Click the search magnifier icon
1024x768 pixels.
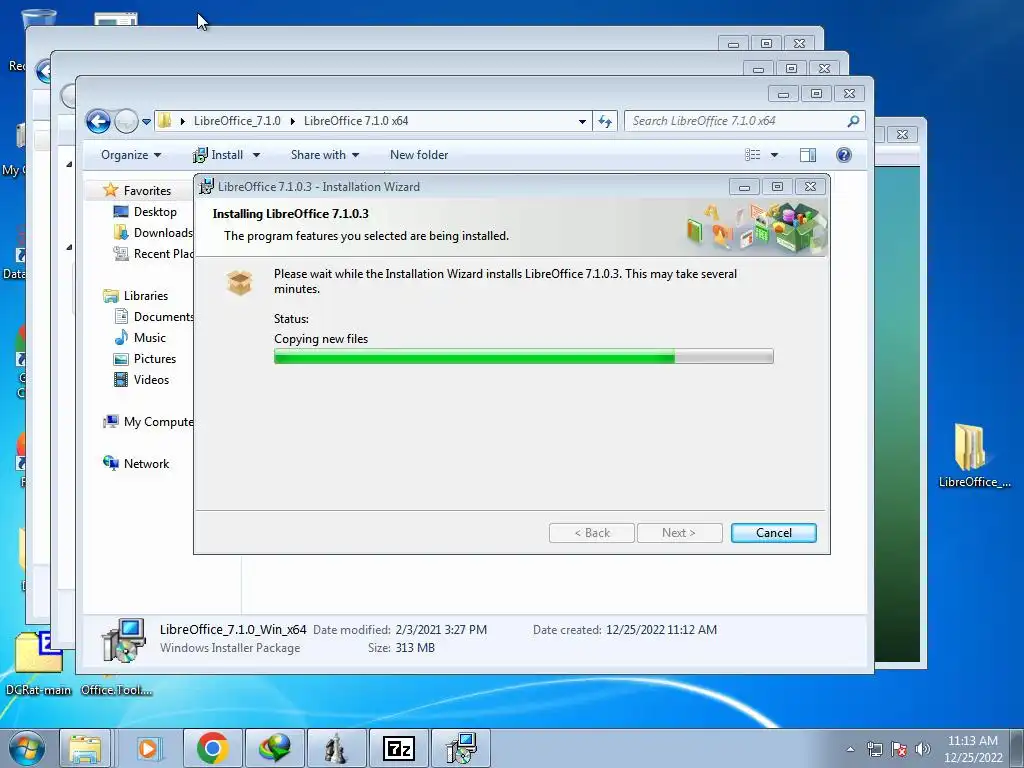point(853,121)
